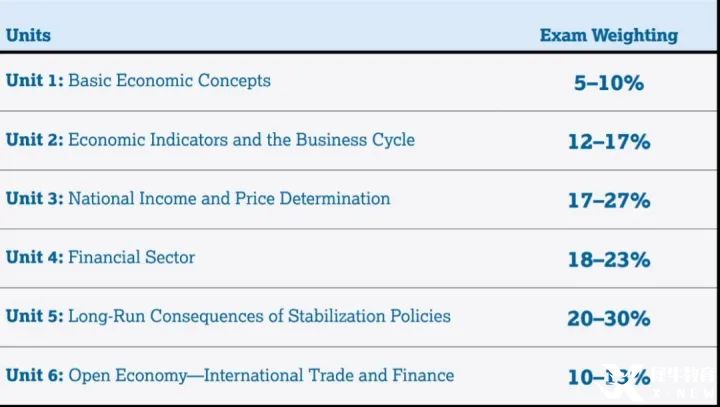Select Open Economy—International Trade and Finance
Image resolution: width=720 pixels, height=407 pixels.
(261, 375)
